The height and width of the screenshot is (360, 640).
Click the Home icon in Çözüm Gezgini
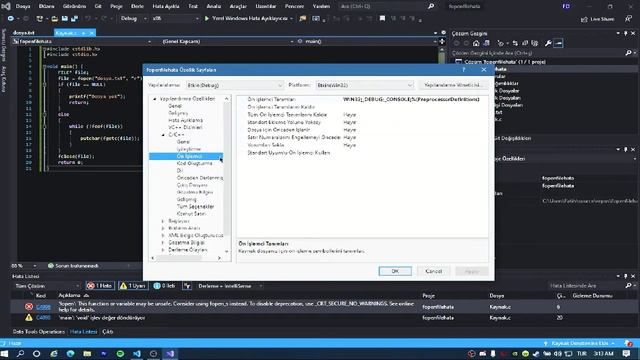pos(476,43)
